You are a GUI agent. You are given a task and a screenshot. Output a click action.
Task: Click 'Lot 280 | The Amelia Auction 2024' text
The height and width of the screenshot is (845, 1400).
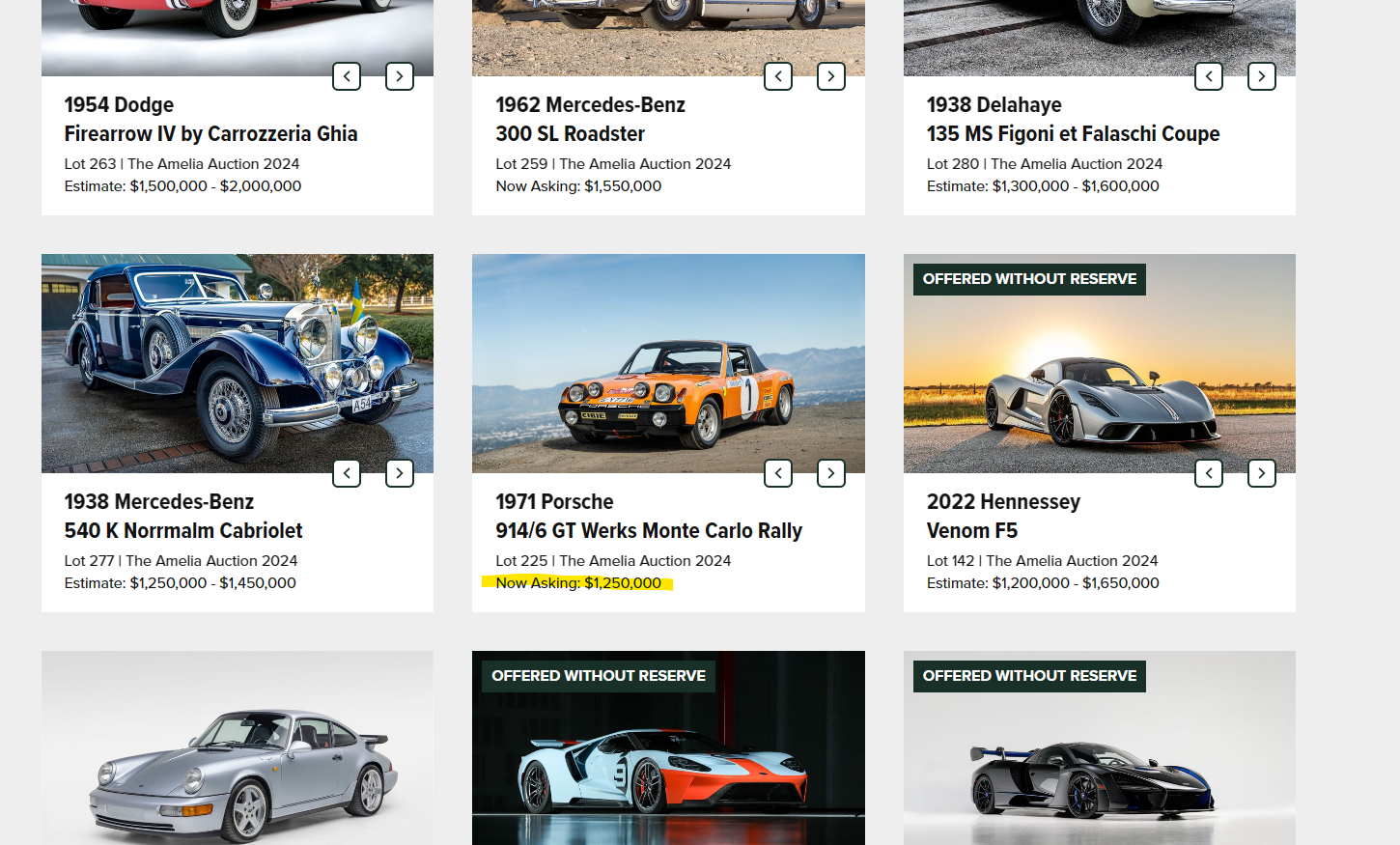1045,164
